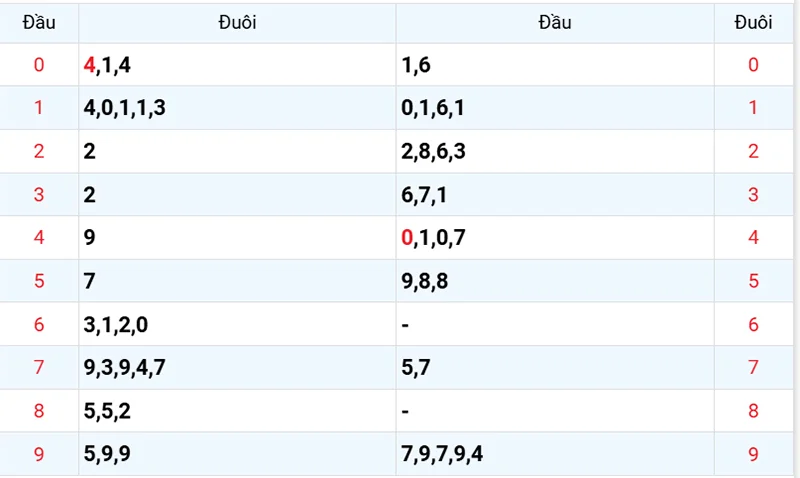800x478 pixels.
Task: Click the leftmost Đầu column header
Action: [39, 22]
